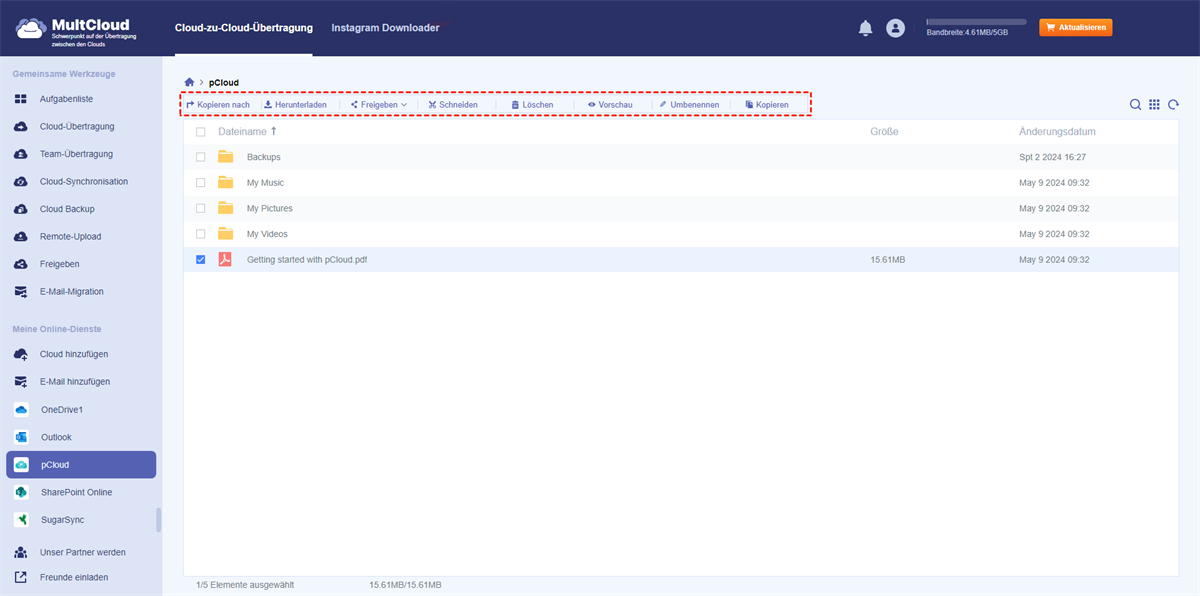Open the My Music folder name

pyautogui.click(x=265, y=183)
